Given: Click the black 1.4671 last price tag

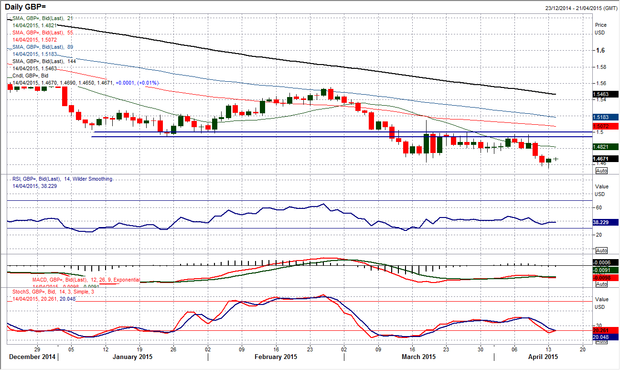Looking at the screenshot, I should click(605, 159).
